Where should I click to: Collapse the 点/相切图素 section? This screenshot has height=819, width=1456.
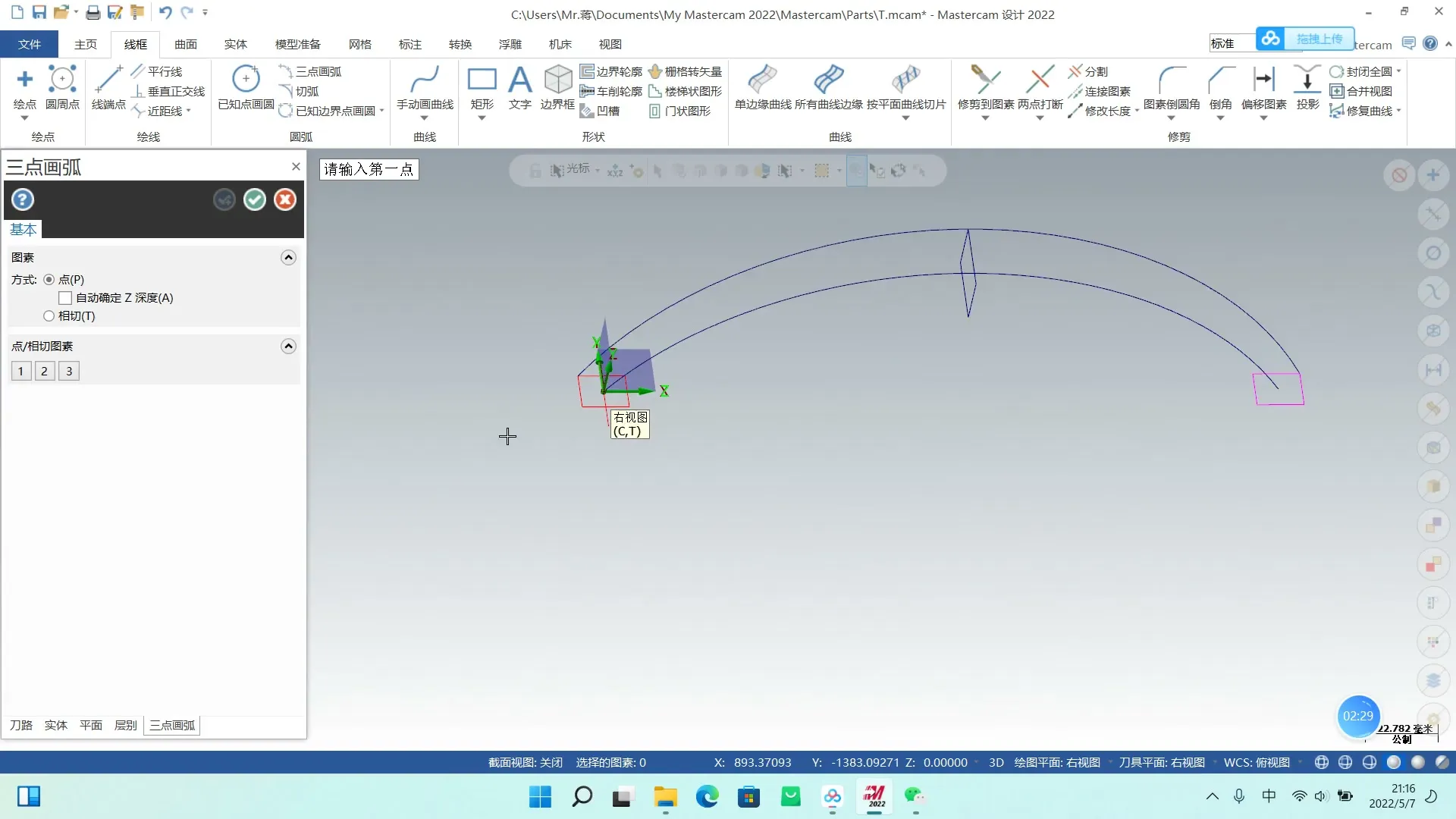click(288, 347)
